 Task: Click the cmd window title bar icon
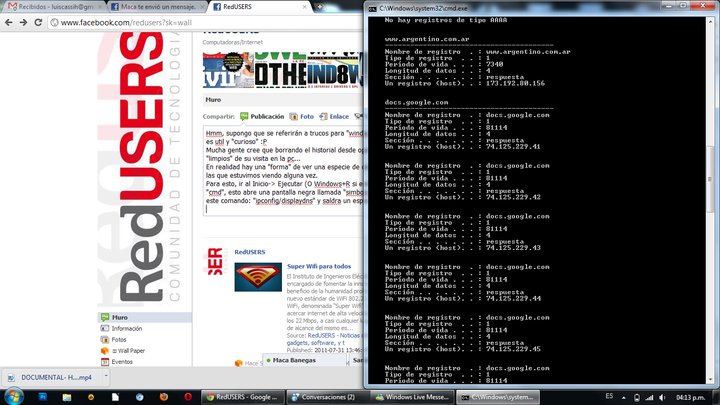pos(372,8)
